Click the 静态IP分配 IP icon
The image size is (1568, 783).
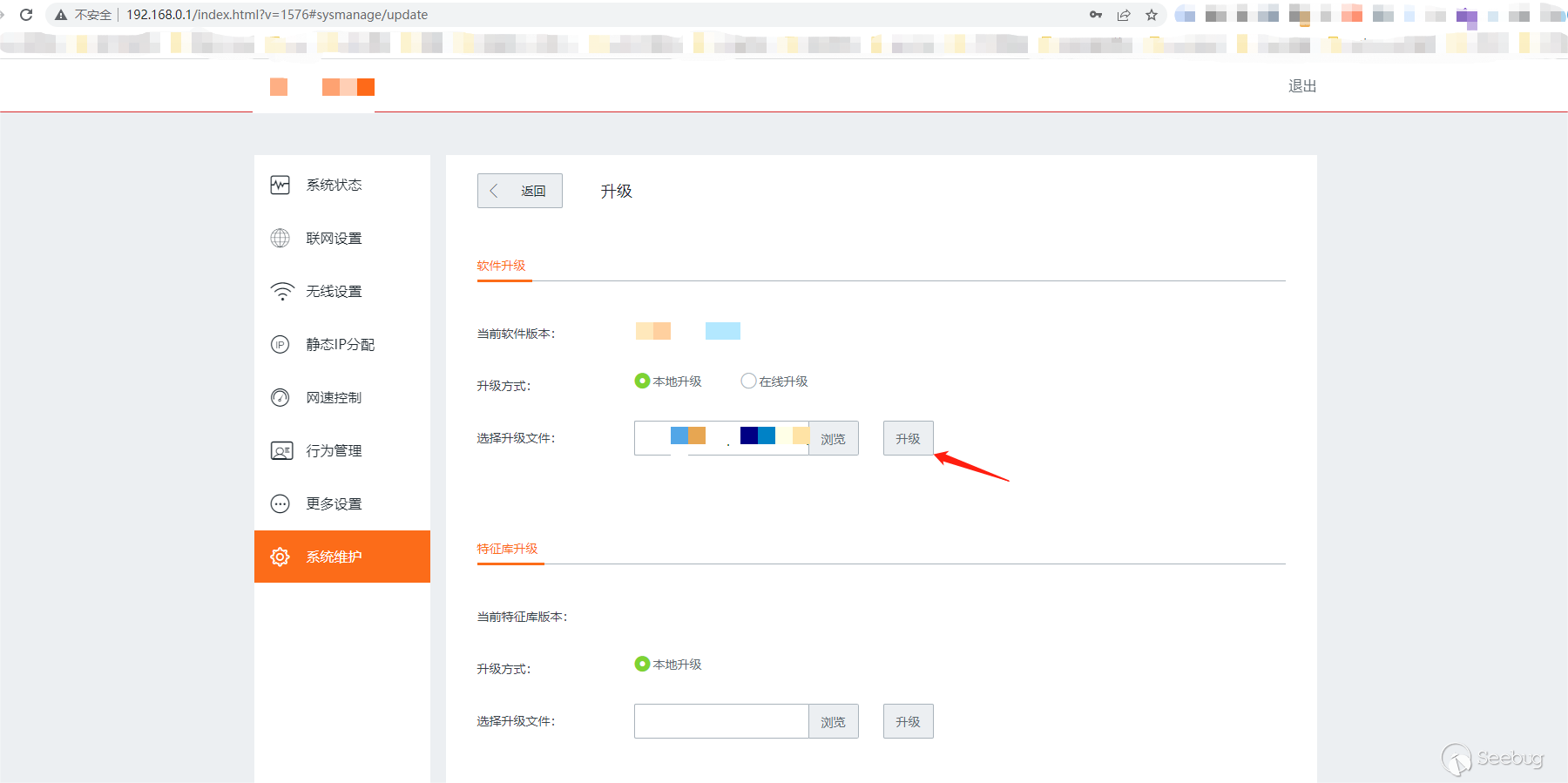280,344
